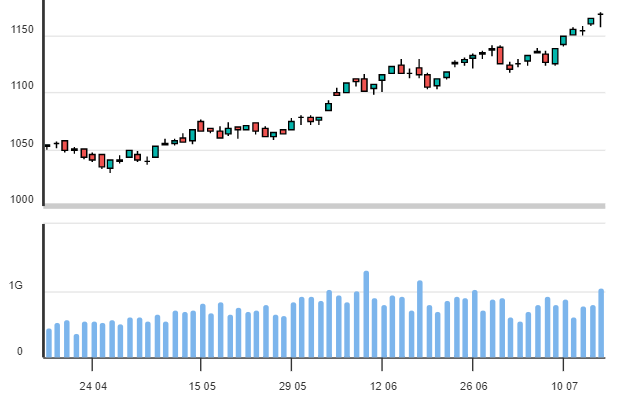Viewport: 620px width, 402px height.
Task: Click the 12 06 date label
Action: pos(383,386)
